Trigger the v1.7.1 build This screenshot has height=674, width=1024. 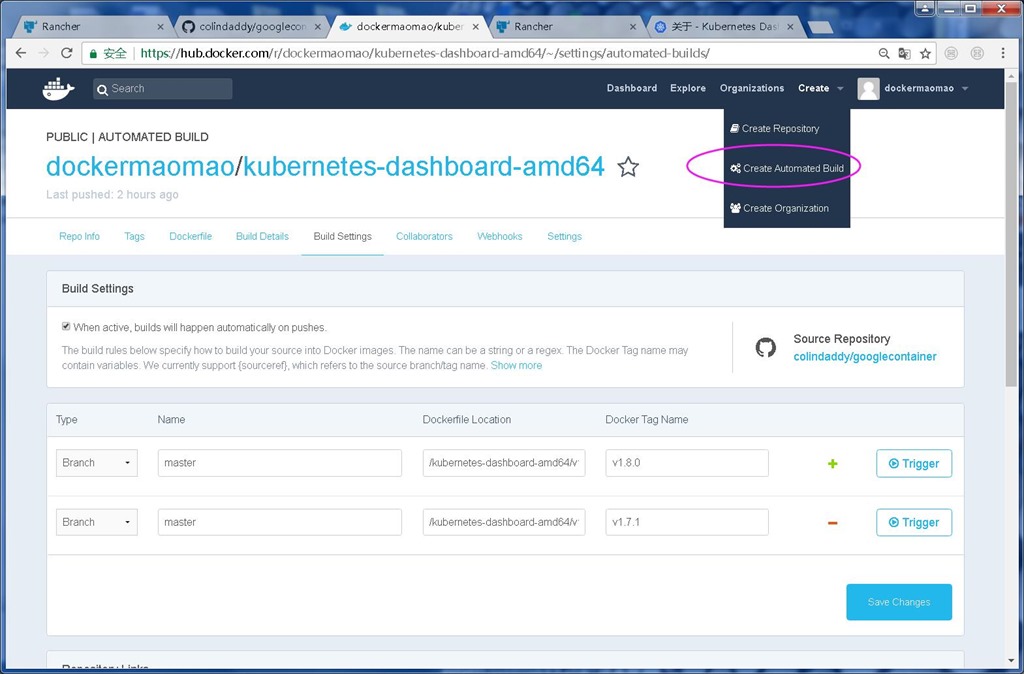pyautogui.click(x=914, y=522)
